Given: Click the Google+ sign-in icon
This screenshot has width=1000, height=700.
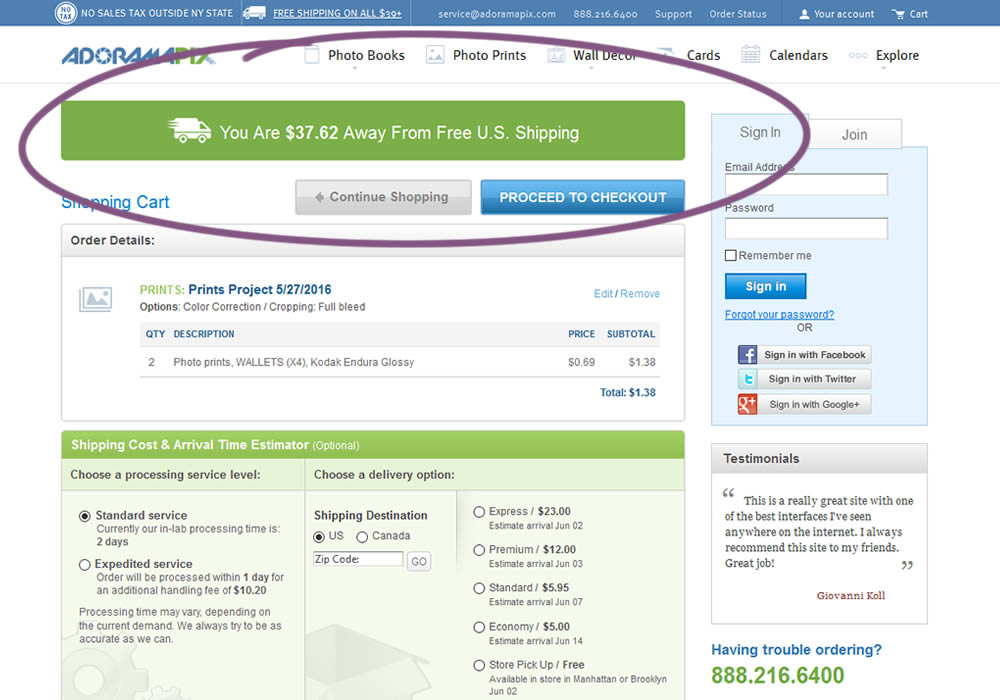Looking at the screenshot, I should point(748,404).
